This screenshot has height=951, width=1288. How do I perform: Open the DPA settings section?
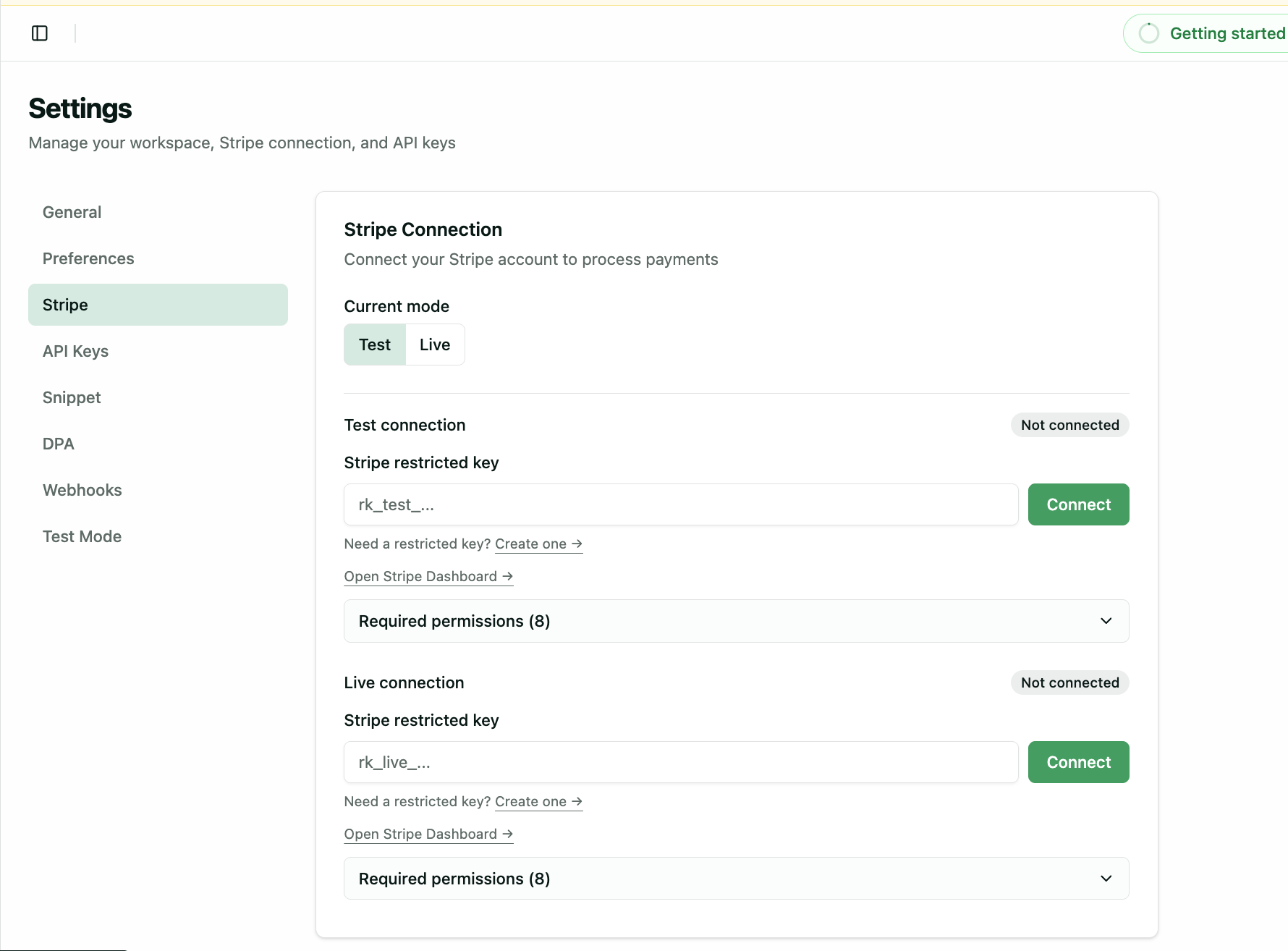coord(158,444)
